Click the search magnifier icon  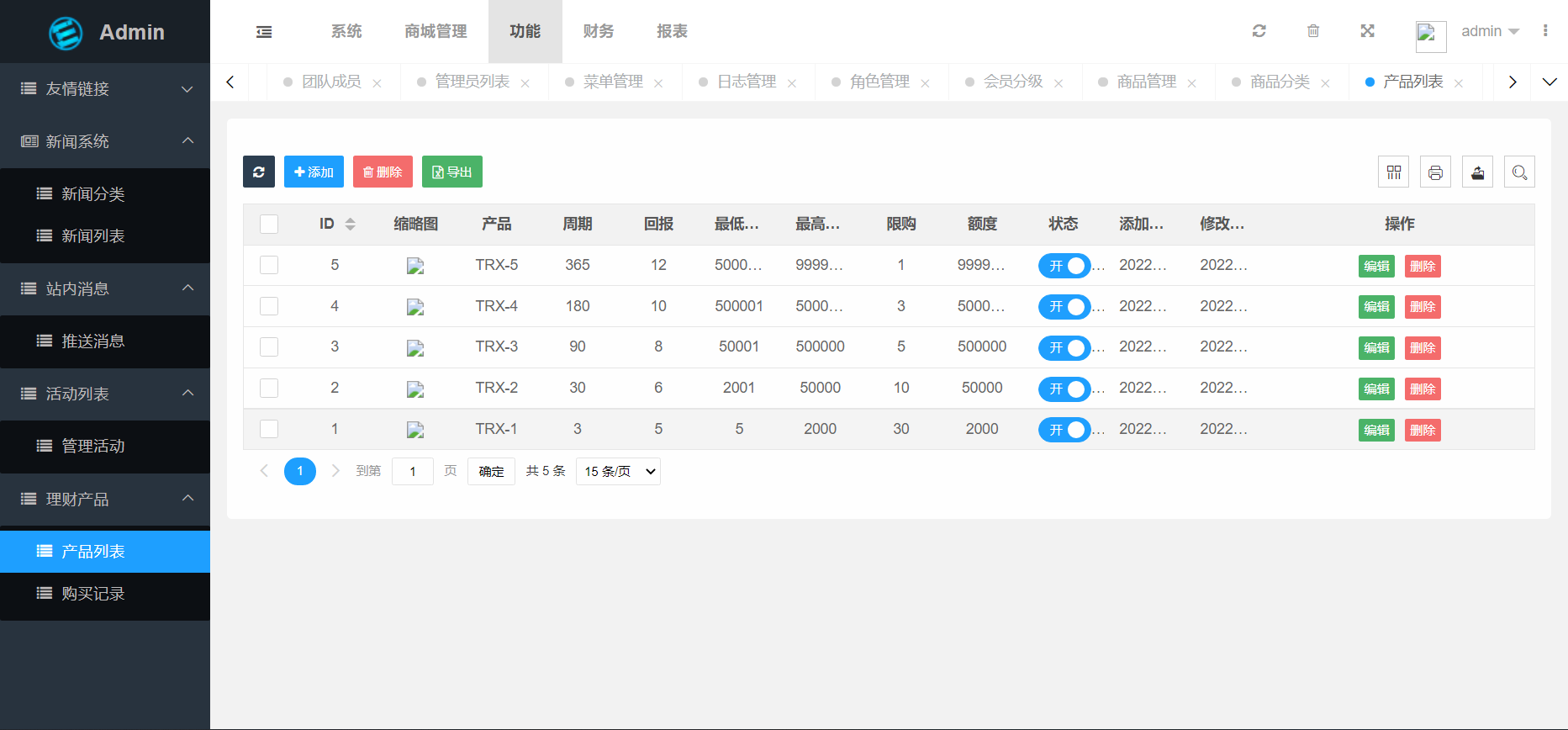pyautogui.click(x=1520, y=172)
